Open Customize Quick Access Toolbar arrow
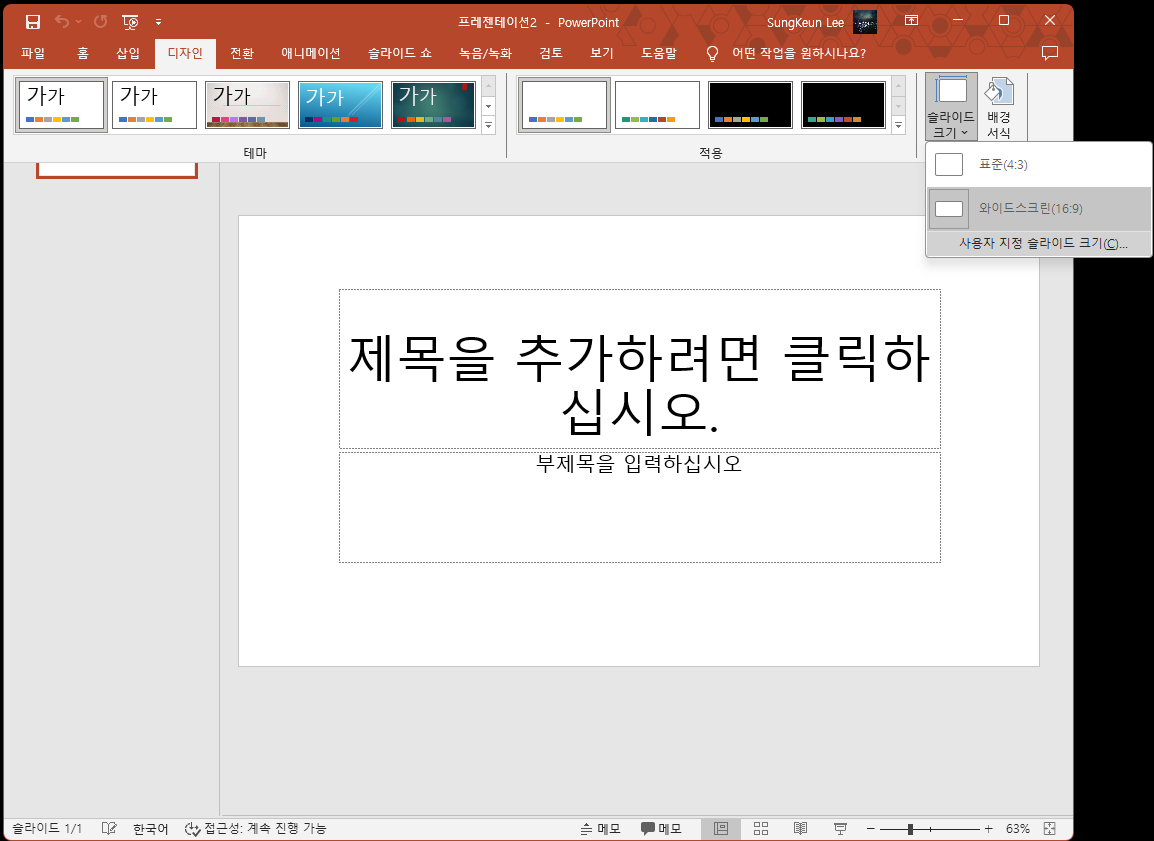 [158, 22]
